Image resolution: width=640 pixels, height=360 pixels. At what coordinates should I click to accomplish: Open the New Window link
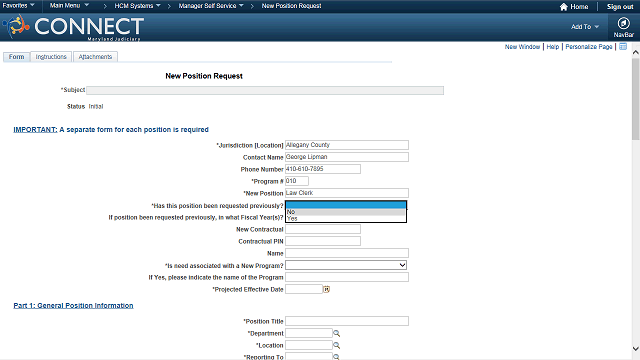[522, 47]
